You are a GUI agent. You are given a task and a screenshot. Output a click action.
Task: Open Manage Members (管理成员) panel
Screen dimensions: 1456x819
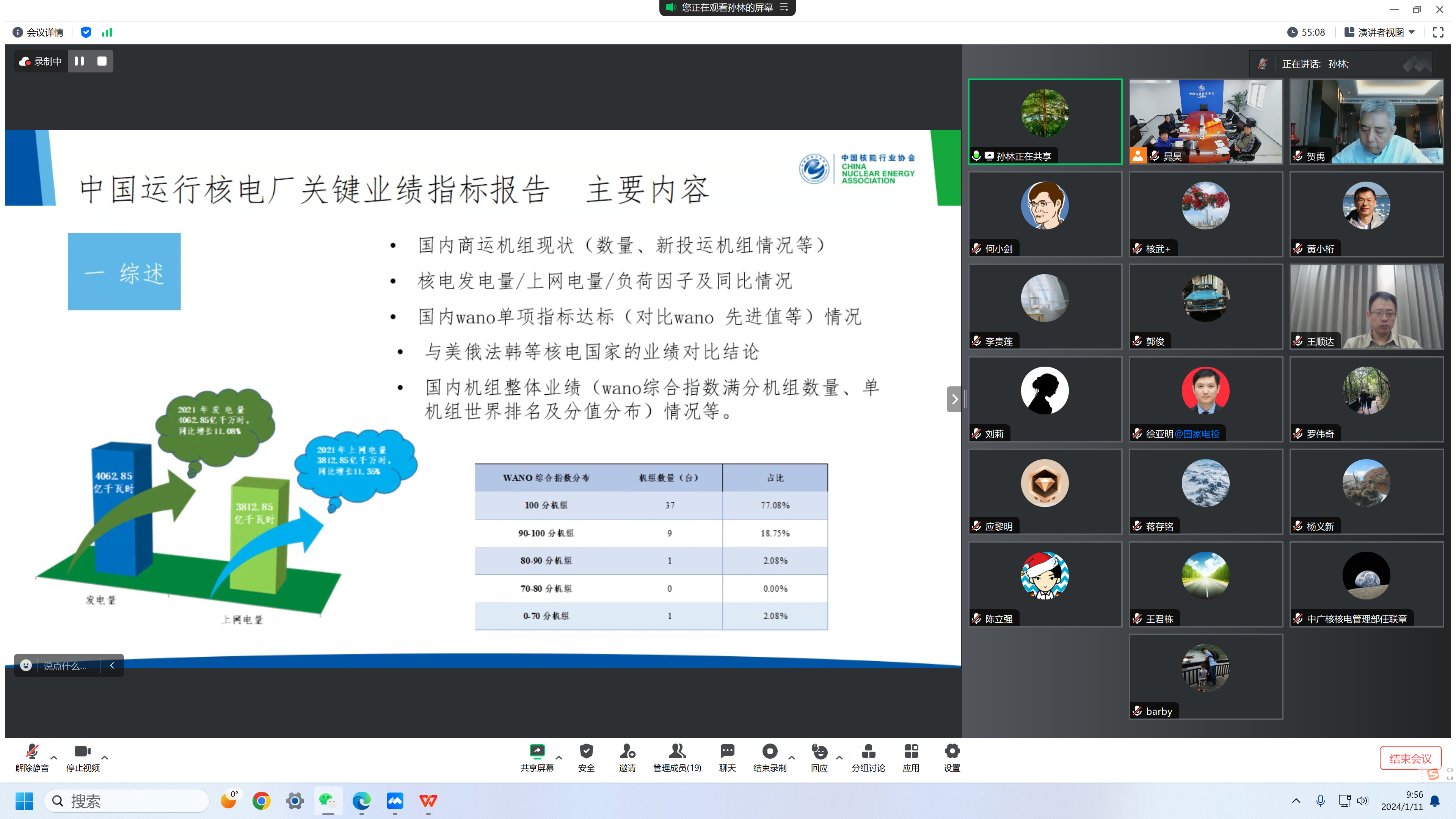point(676,751)
